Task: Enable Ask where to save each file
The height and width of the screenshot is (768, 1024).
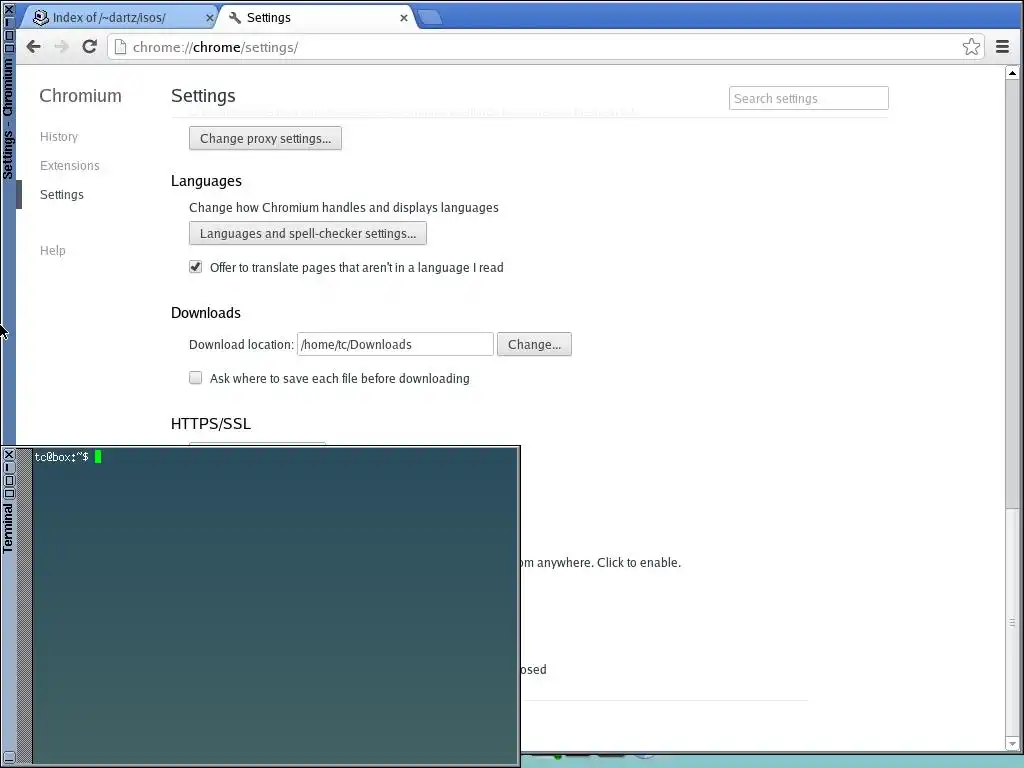Action: pyautogui.click(x=195, y=378)
